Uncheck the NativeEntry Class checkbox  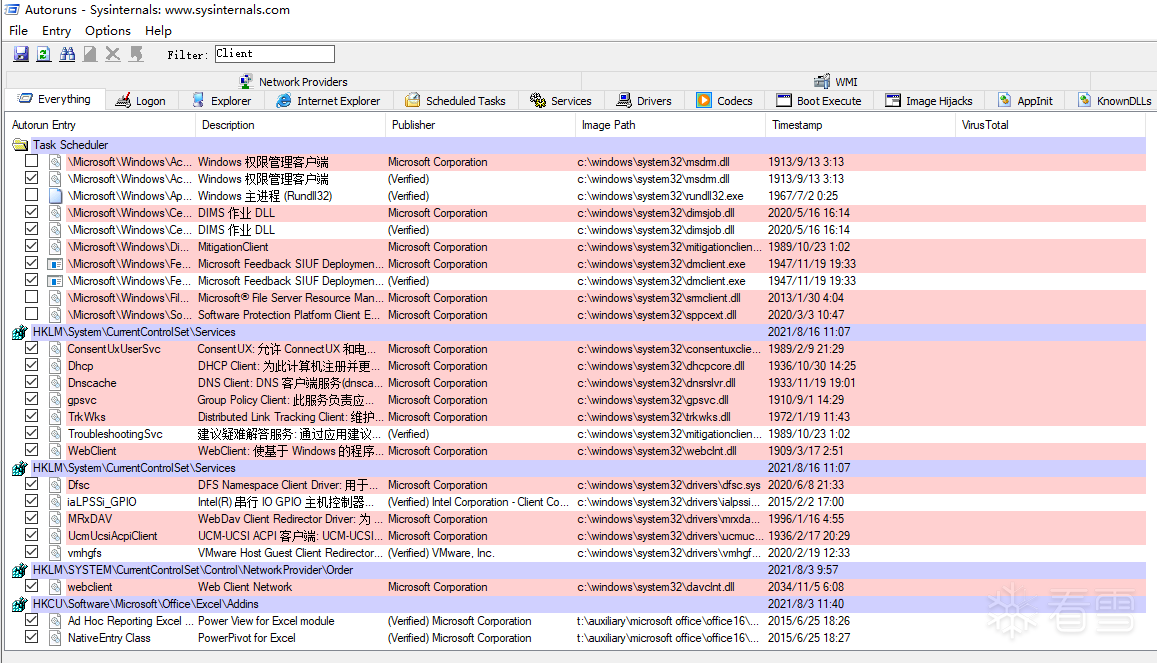31,636
